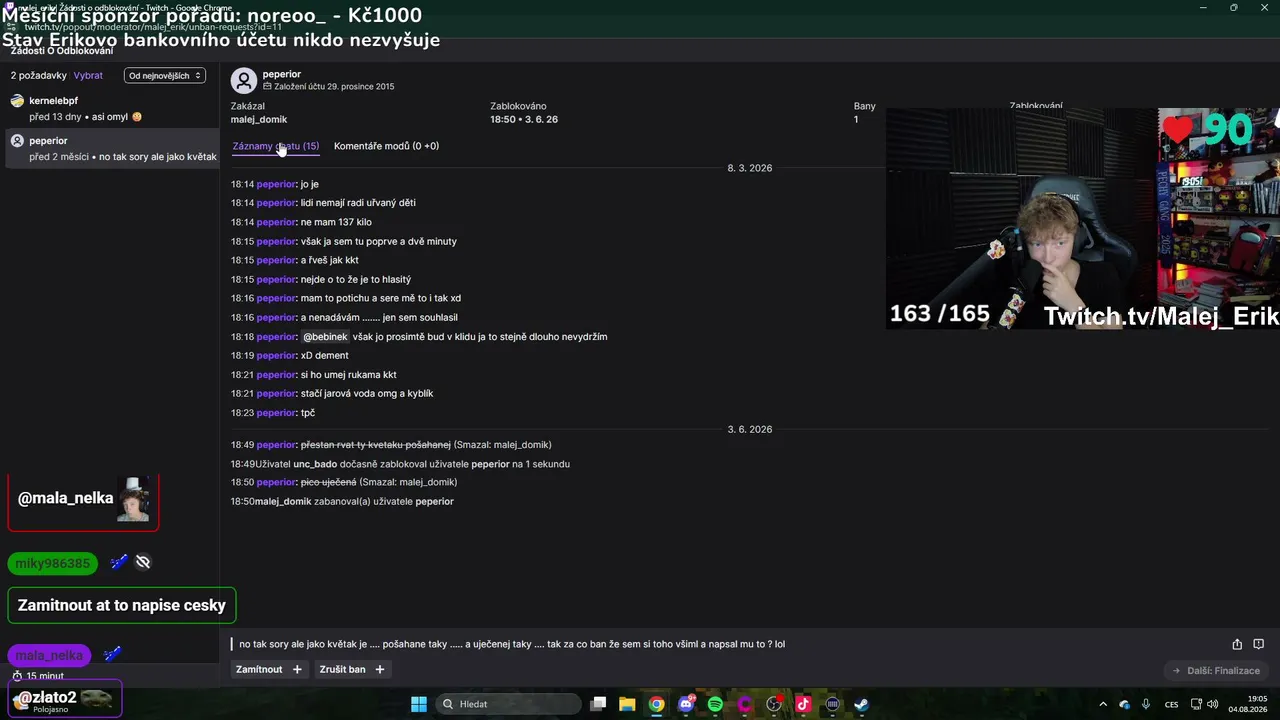Click kernelebpf's avatar in request list
Viewport: 1280px width, 720px height.
17,101
